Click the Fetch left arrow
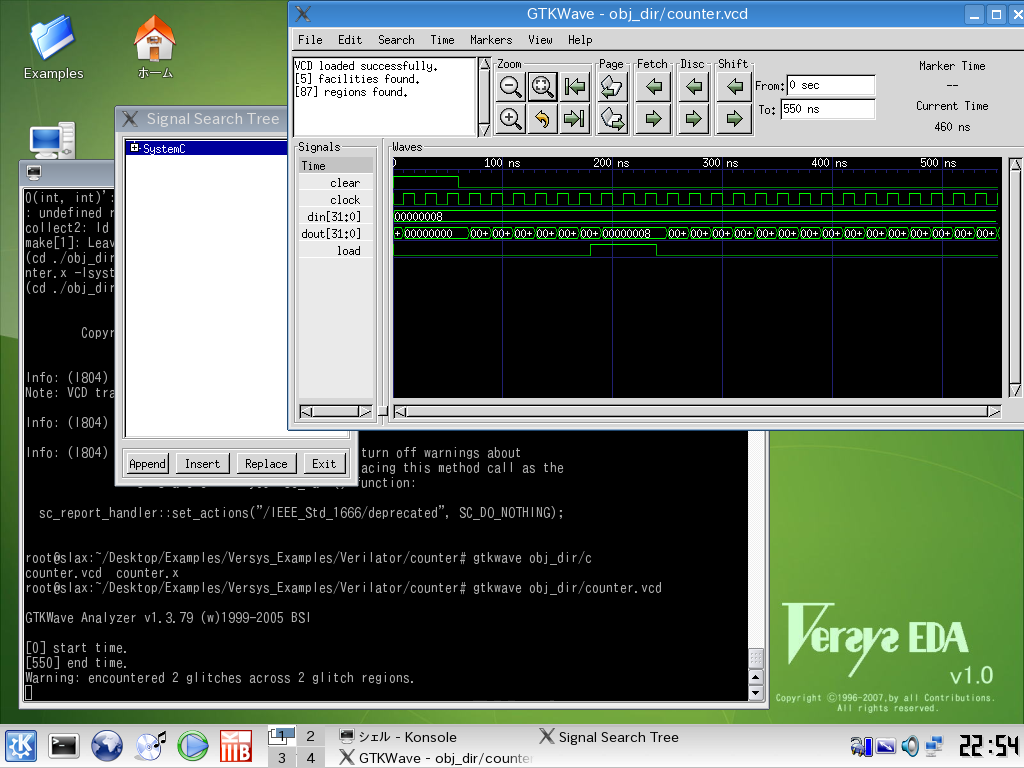 pos(654,86)
